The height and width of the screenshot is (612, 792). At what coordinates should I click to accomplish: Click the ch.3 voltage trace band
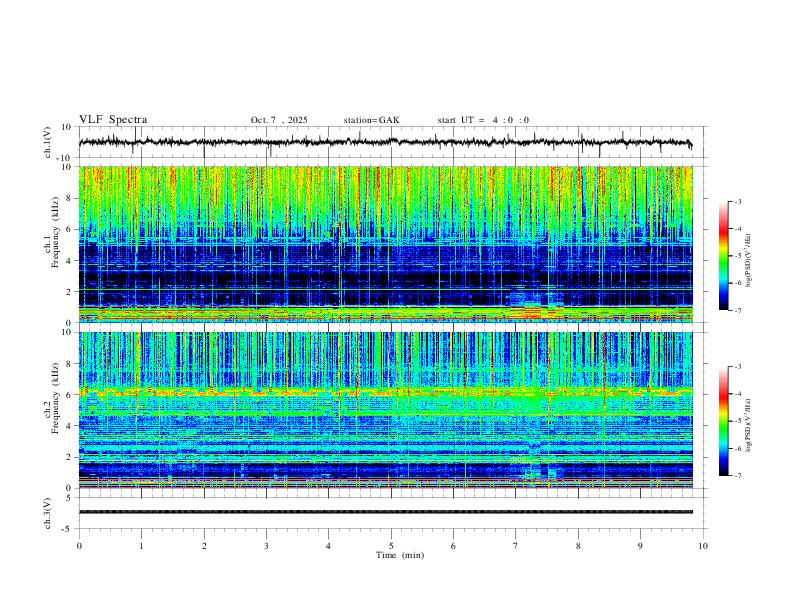385,512
